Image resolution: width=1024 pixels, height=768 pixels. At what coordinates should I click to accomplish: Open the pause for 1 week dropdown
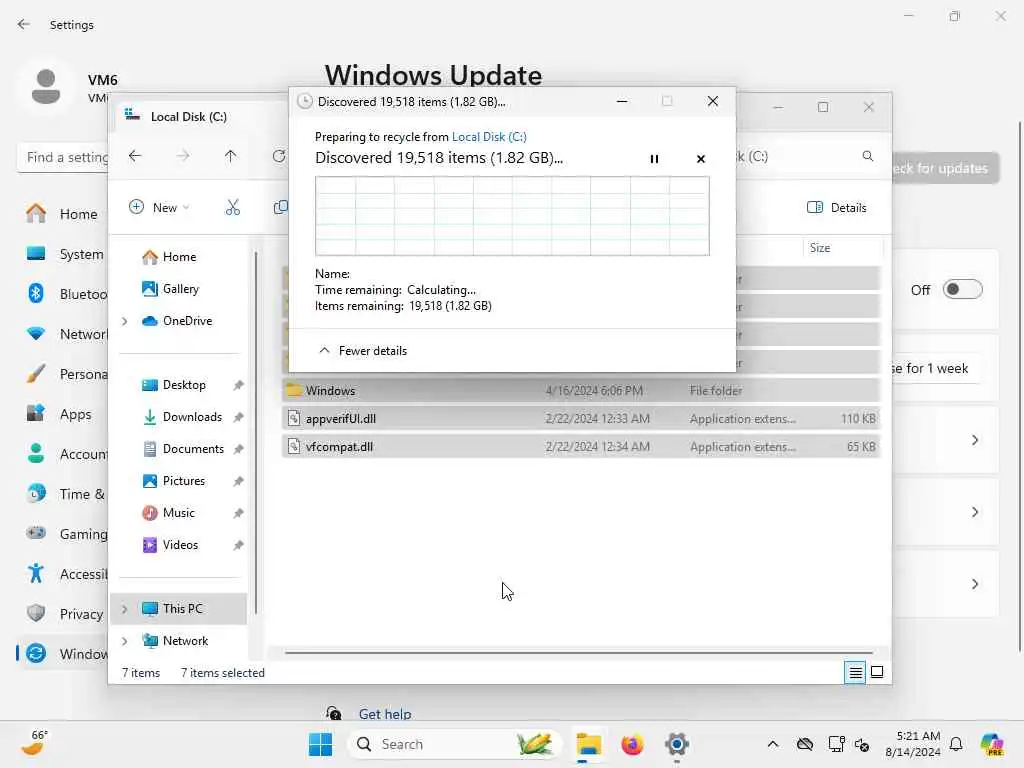pos(935,368)
